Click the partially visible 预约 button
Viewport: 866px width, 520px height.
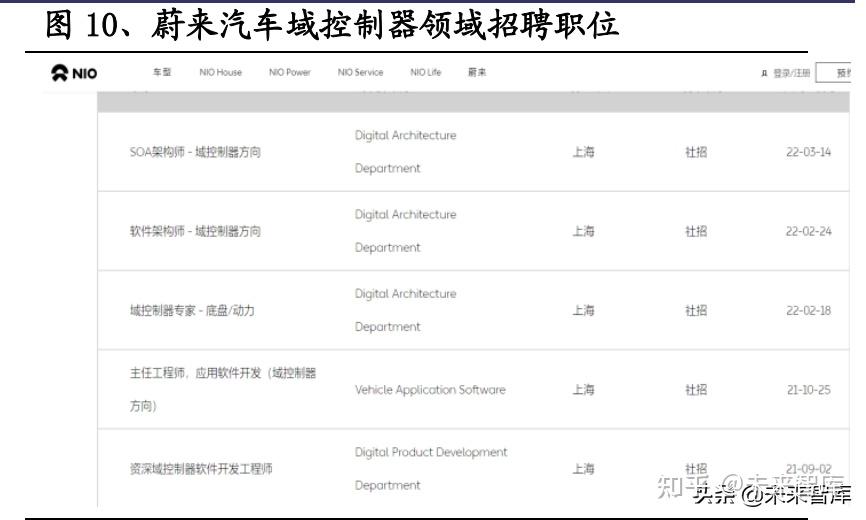tap(834, 73)
